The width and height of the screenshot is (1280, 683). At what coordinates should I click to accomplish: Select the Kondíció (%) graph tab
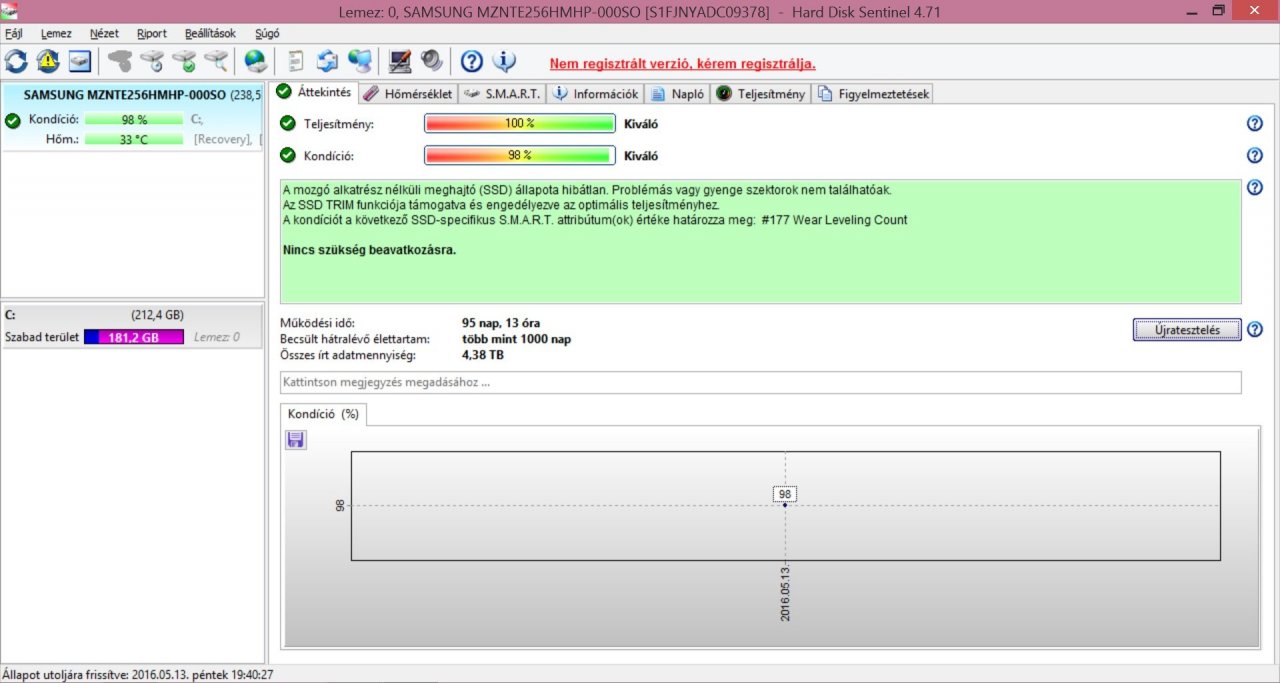[323, 413]
